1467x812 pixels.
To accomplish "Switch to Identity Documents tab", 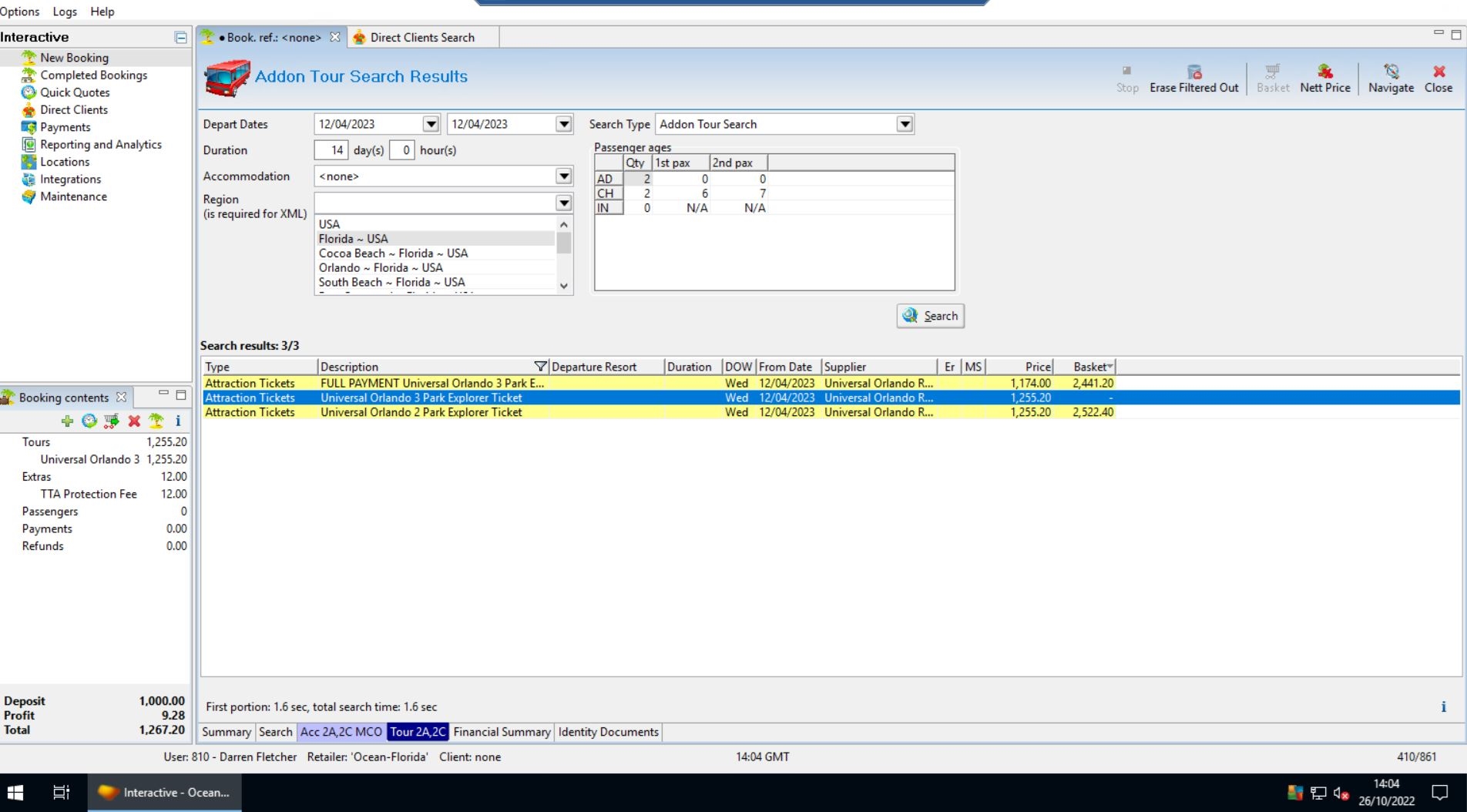I will coord(608,732).
